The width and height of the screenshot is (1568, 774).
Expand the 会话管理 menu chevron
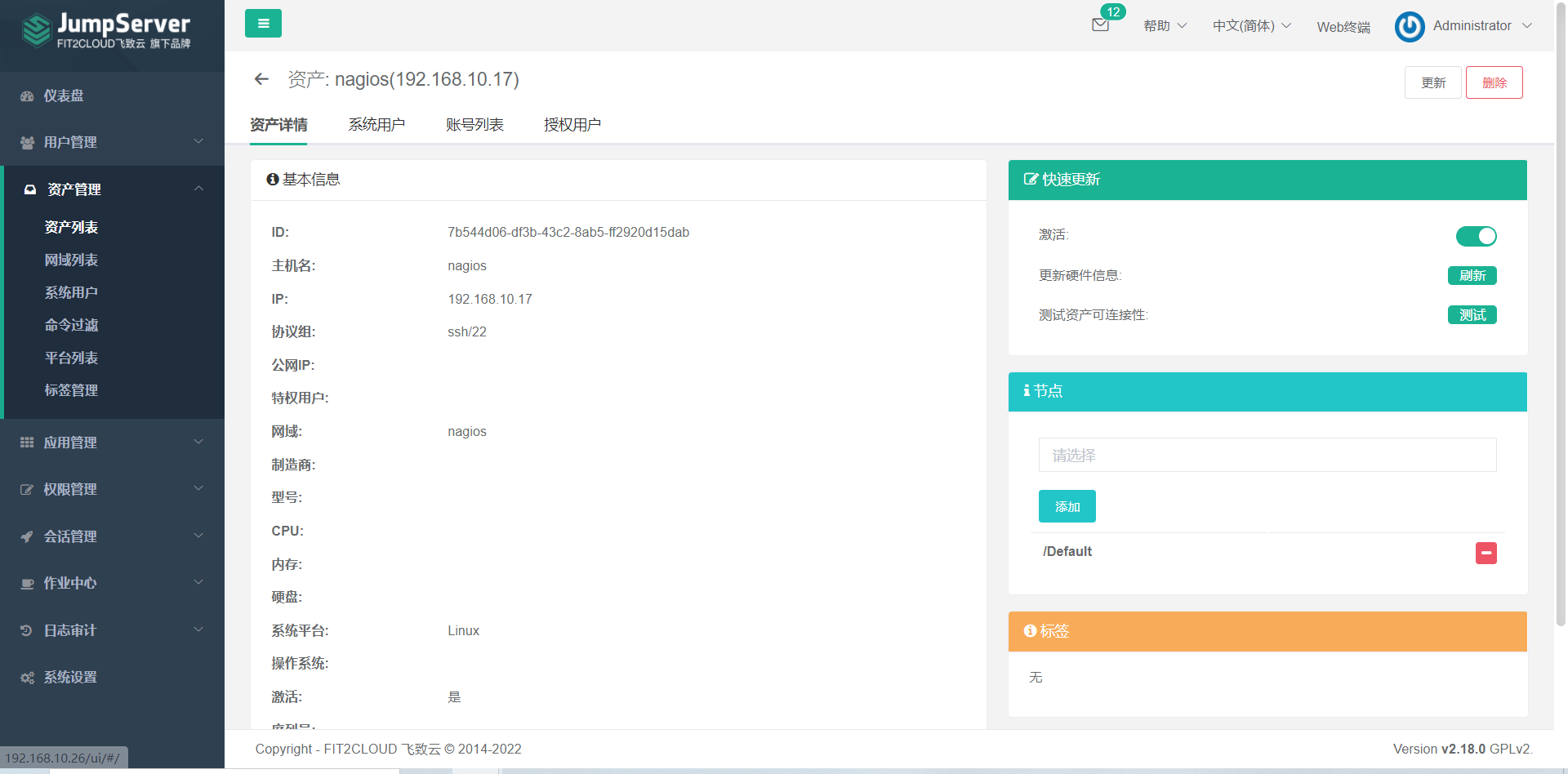pyautogui.click(x=198, y=536)
